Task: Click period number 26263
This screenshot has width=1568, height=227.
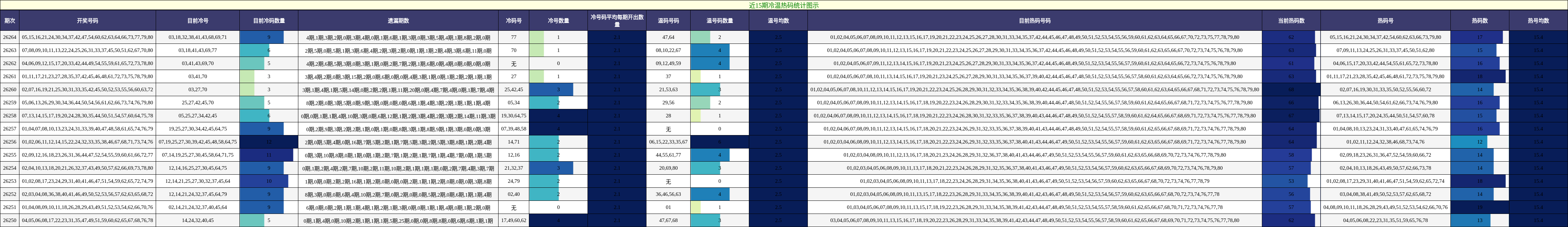Action: 10,51
